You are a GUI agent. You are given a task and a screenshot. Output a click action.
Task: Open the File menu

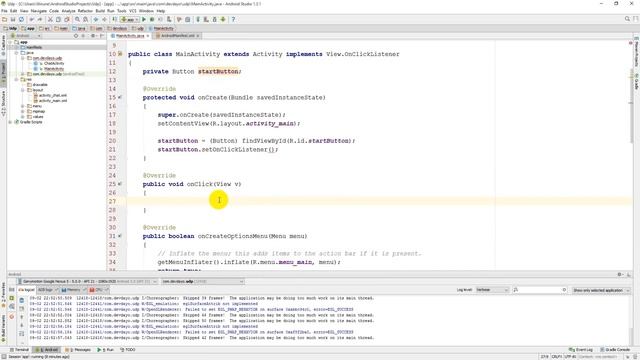[4, 11]
